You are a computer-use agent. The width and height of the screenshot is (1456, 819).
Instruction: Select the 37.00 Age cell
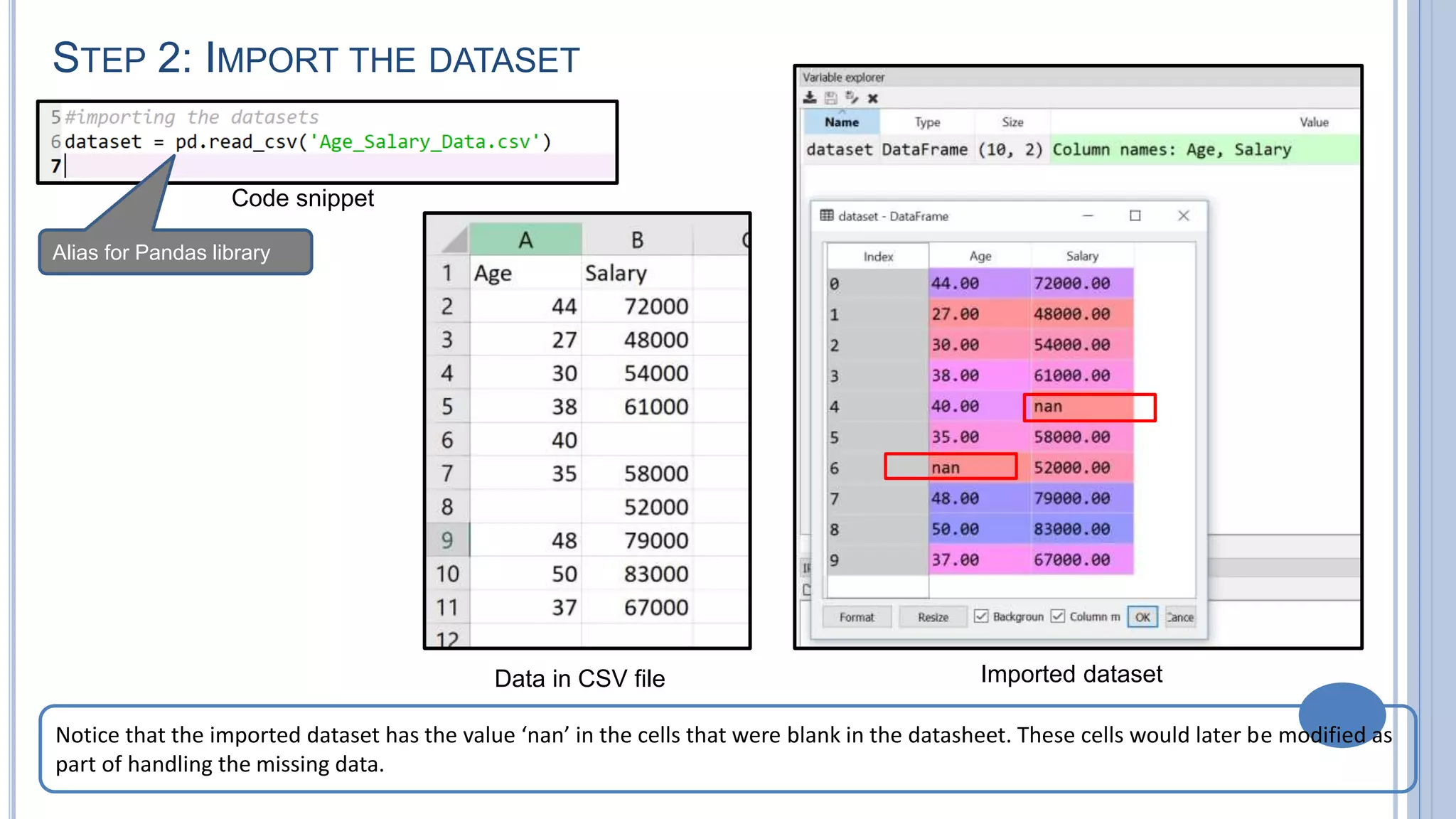click(x=980, y=560)
